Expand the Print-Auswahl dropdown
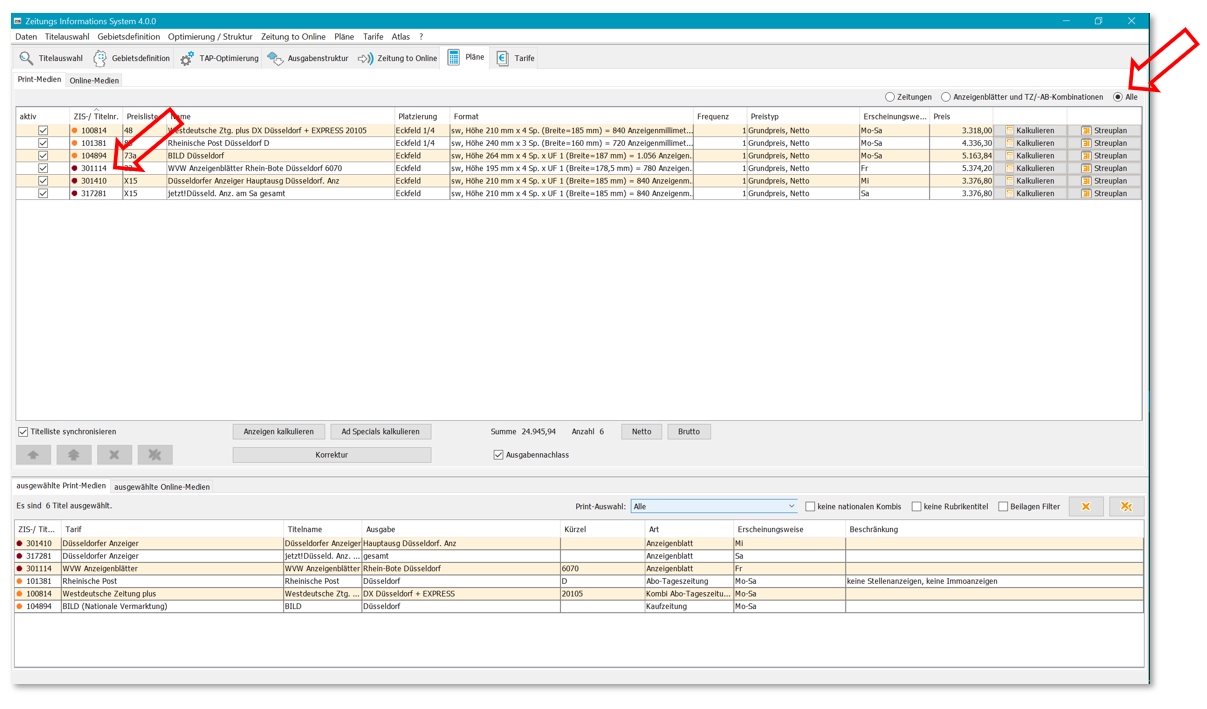 click(791, 507)
